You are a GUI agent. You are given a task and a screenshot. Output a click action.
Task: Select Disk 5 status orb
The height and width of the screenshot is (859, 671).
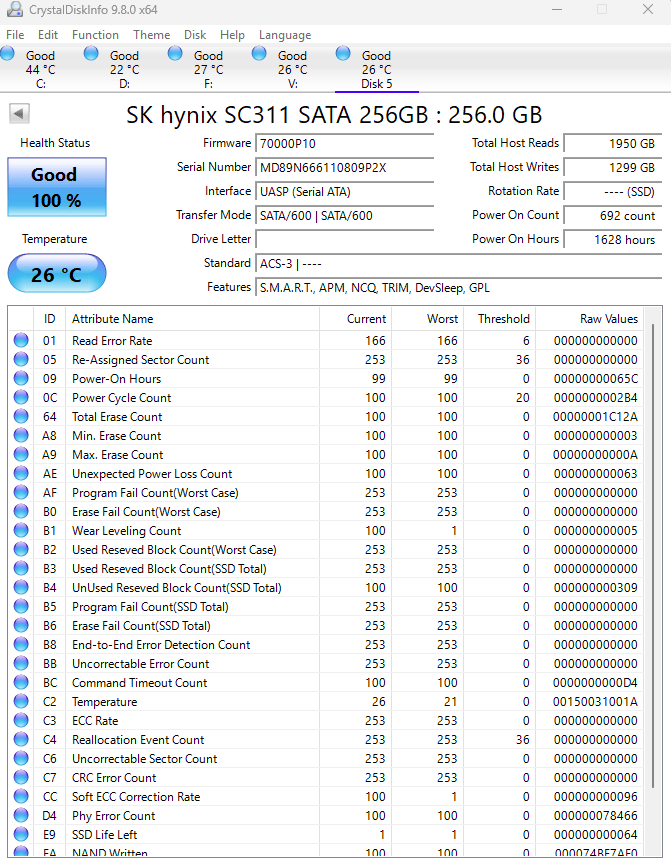(x=343, y=53)
